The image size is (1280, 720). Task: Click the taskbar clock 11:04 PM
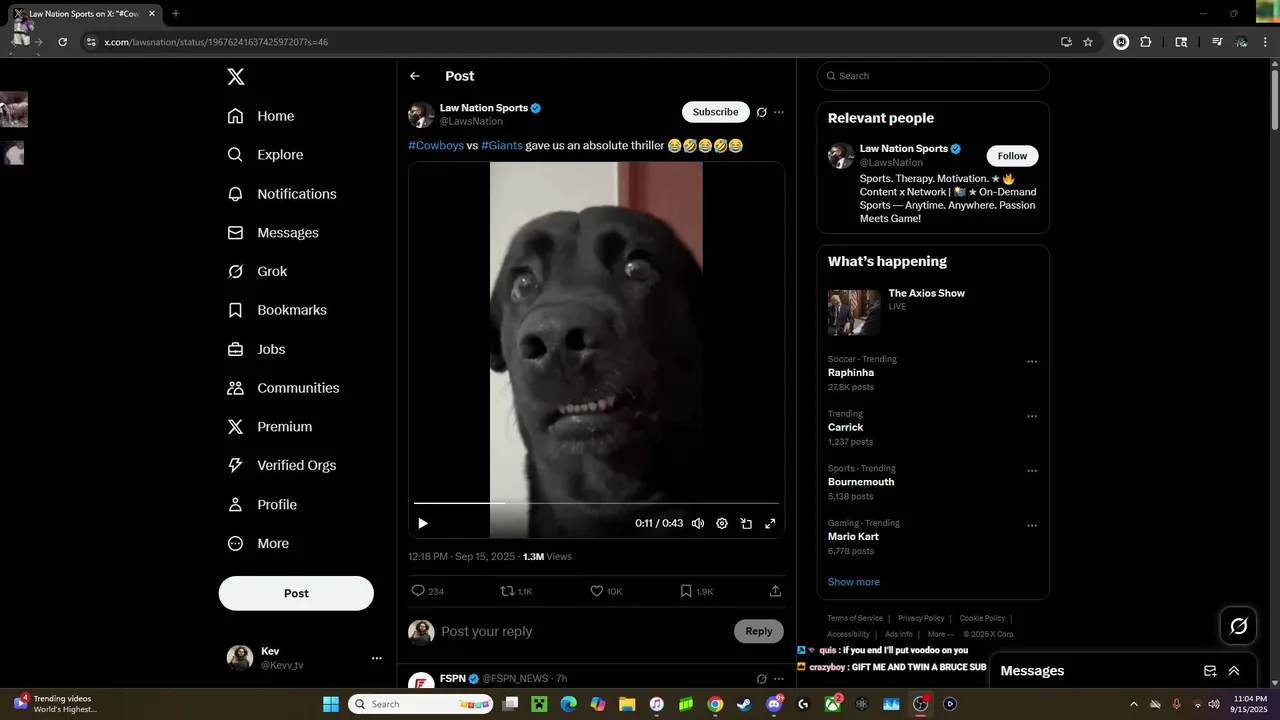(x=1251, y=704)
